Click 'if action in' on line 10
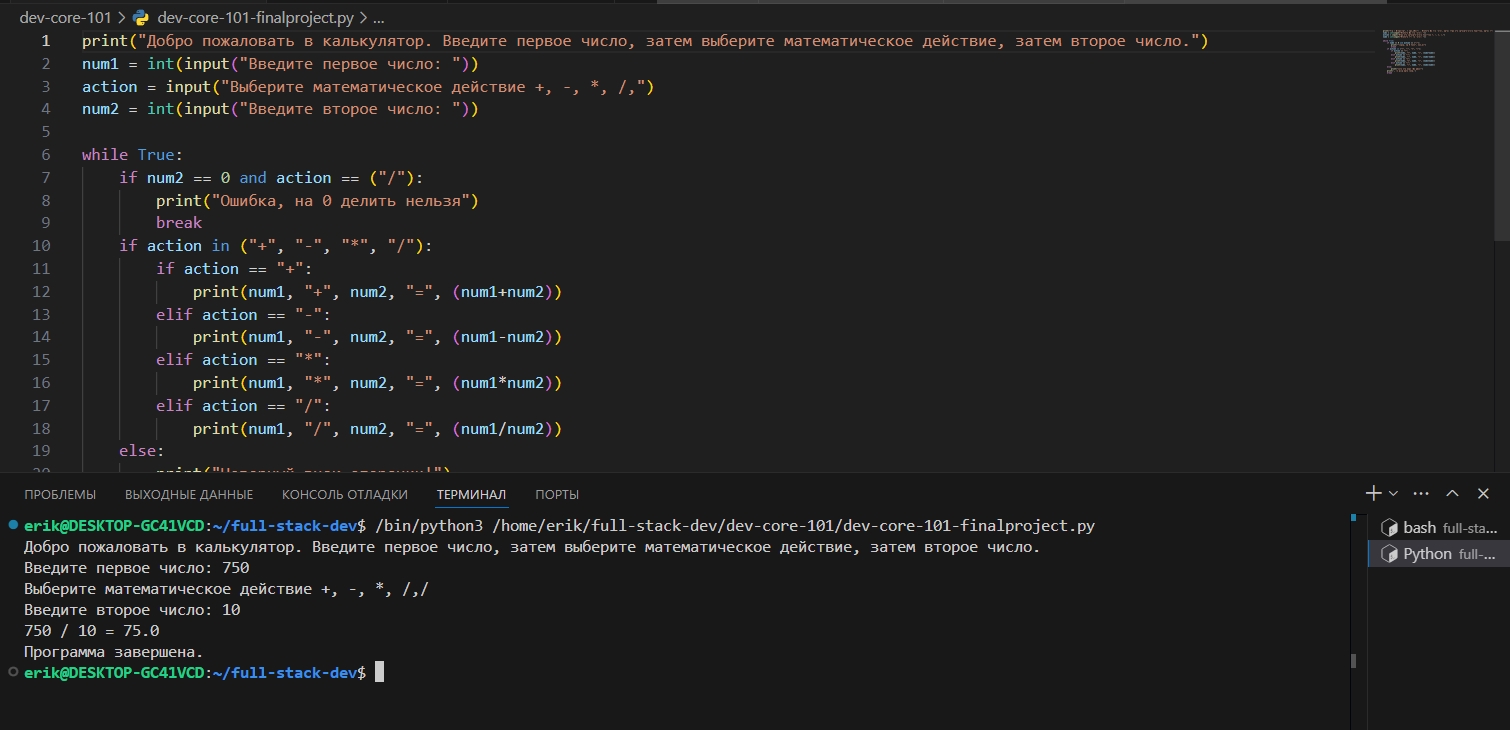The width and height of the screenshot is (1510, 730). click(x=275, y=246)
